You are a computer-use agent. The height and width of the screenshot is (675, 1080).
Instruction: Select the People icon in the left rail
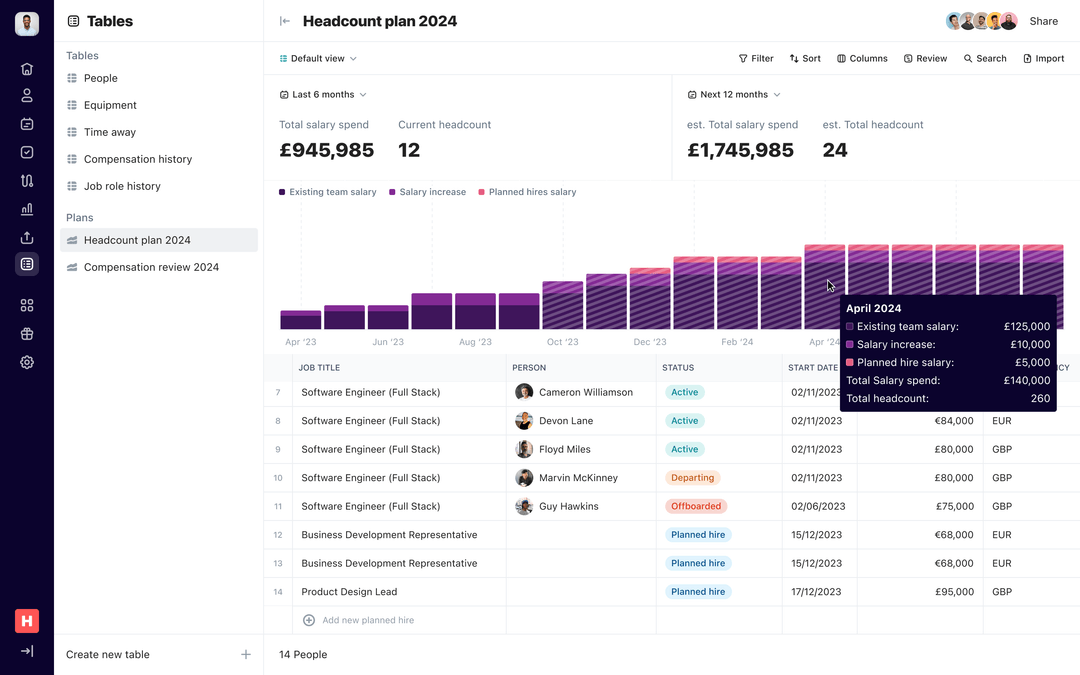click(x=27, y=95)
